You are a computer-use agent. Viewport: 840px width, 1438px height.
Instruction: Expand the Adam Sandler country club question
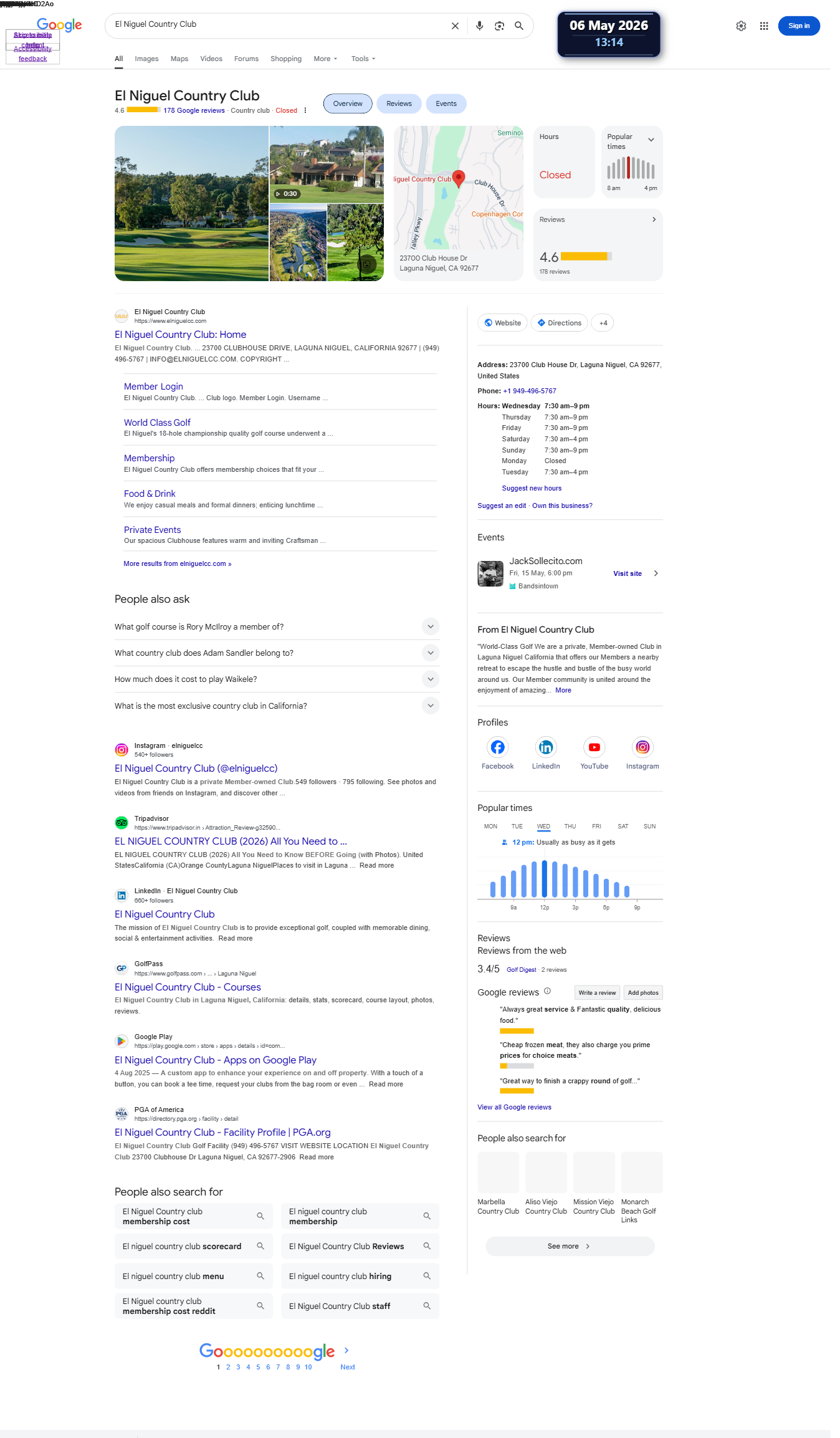(431, 653)
